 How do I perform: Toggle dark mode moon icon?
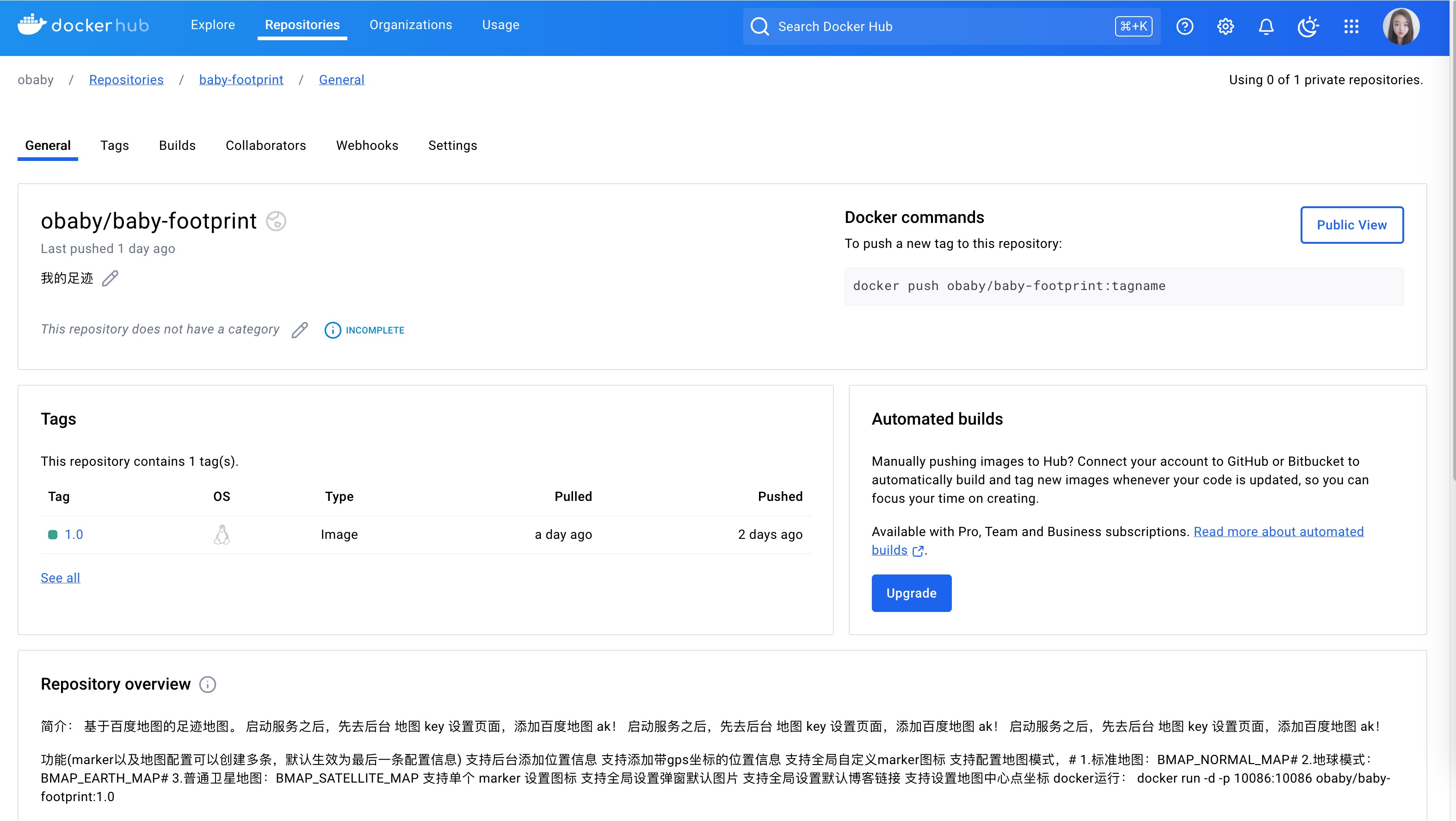[1308, 26]
